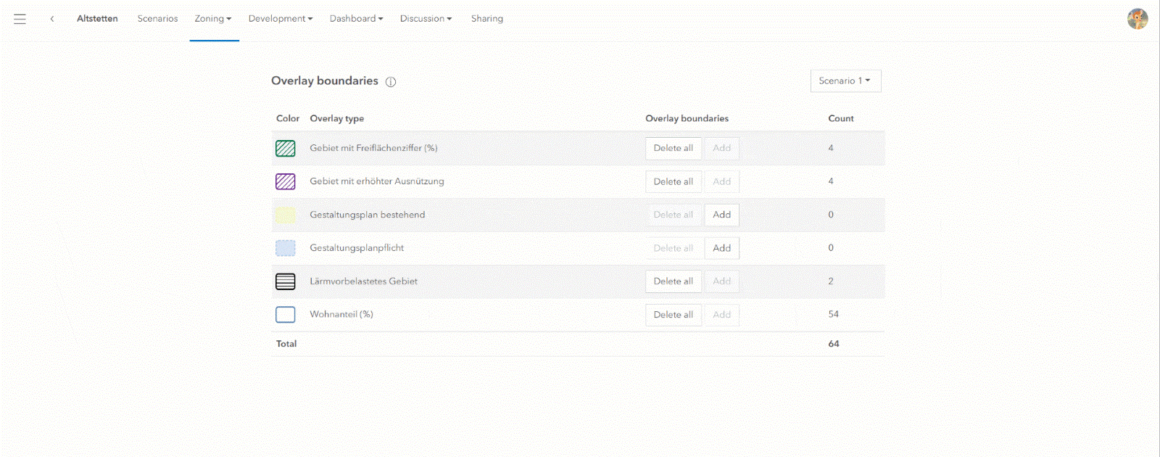Add a Gestaltungsplanpflicht boundary
Screen dimensions: 1160x457
click(x=721, y=248)
